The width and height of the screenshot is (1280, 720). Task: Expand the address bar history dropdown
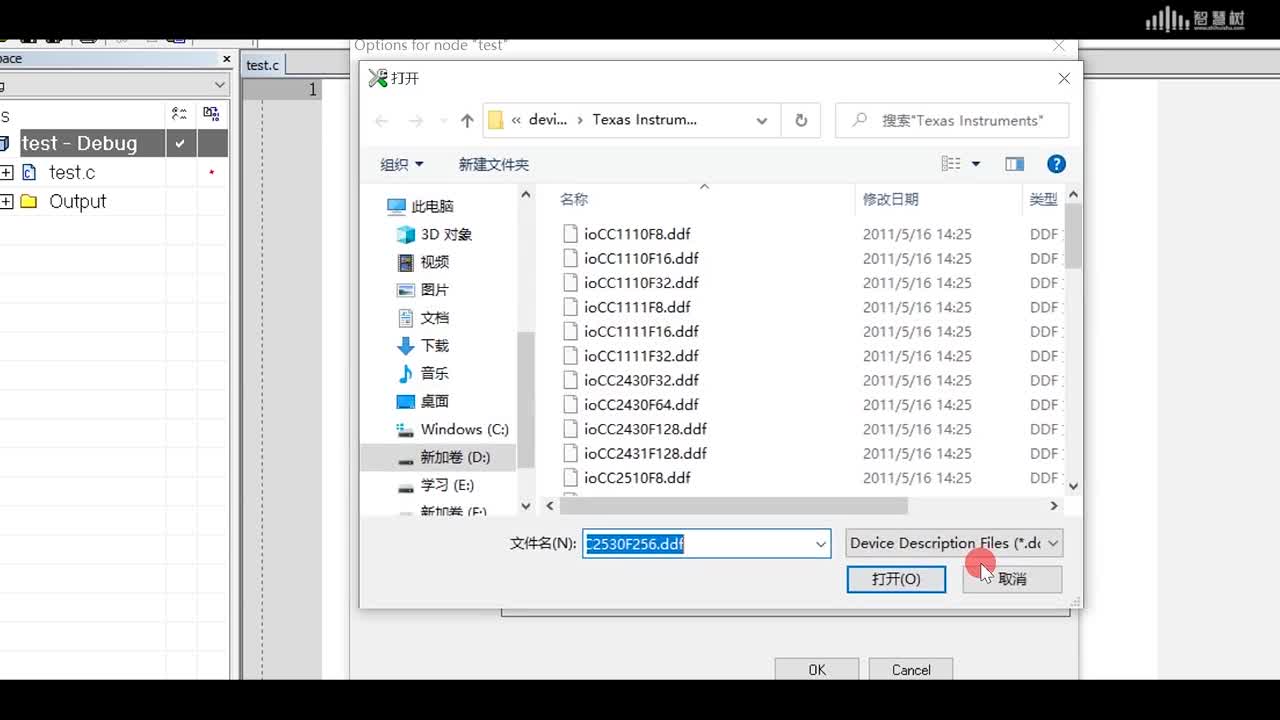[762, 120]
